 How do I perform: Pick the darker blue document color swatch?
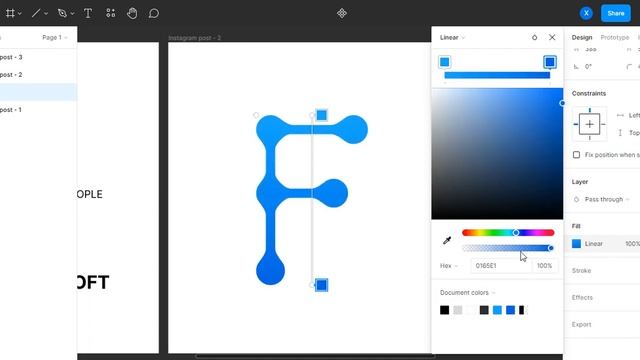coord(510,310)
